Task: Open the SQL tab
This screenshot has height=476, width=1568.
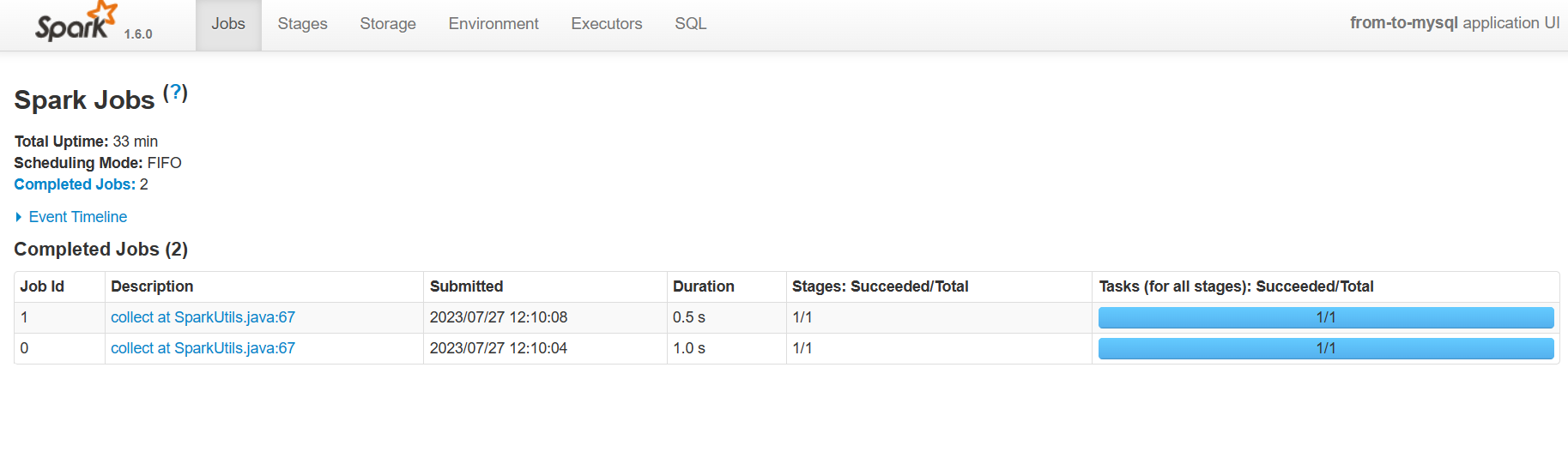Action: [x=690, y=24]
